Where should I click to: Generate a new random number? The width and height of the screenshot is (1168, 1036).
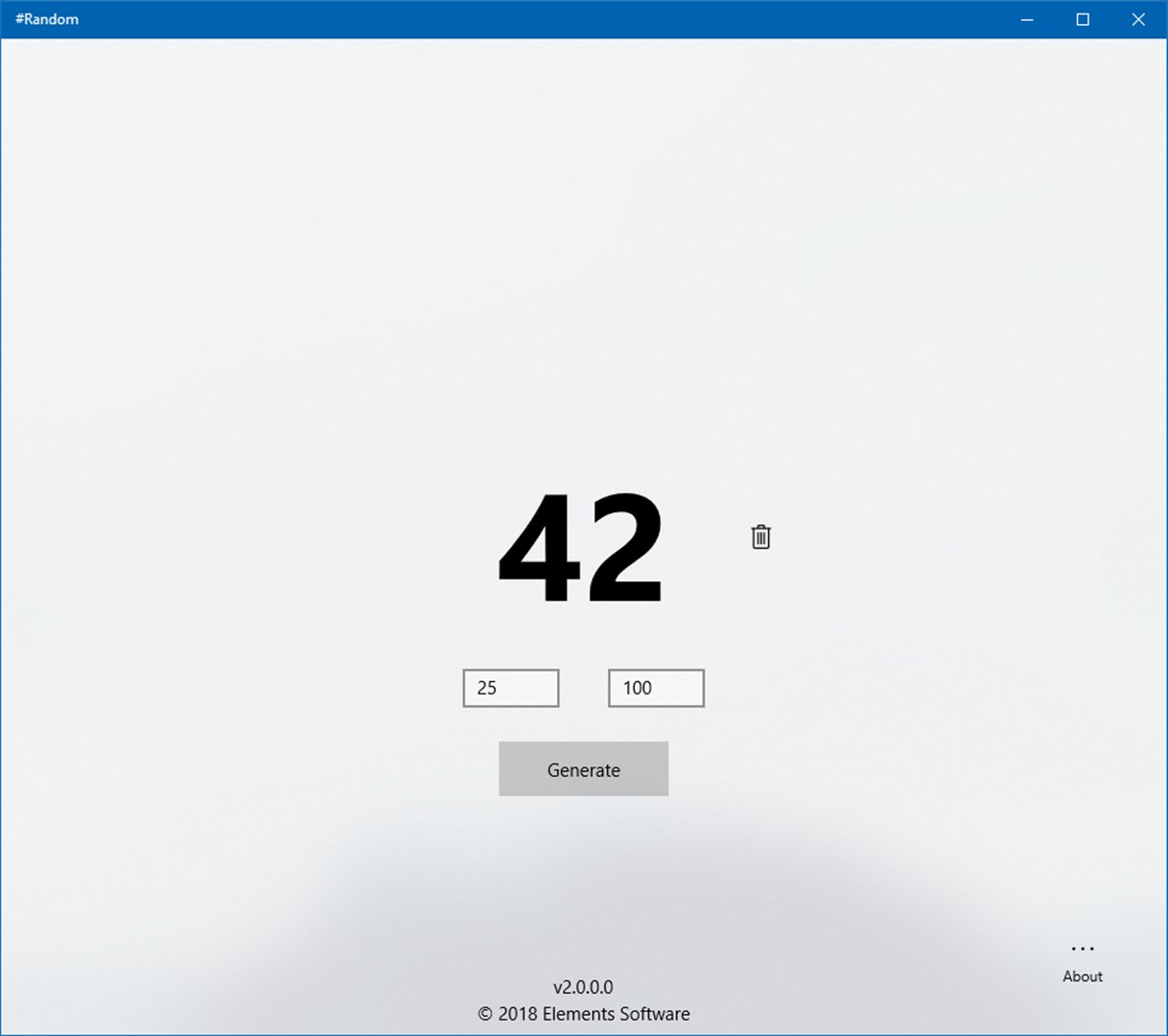coord(583,768)
